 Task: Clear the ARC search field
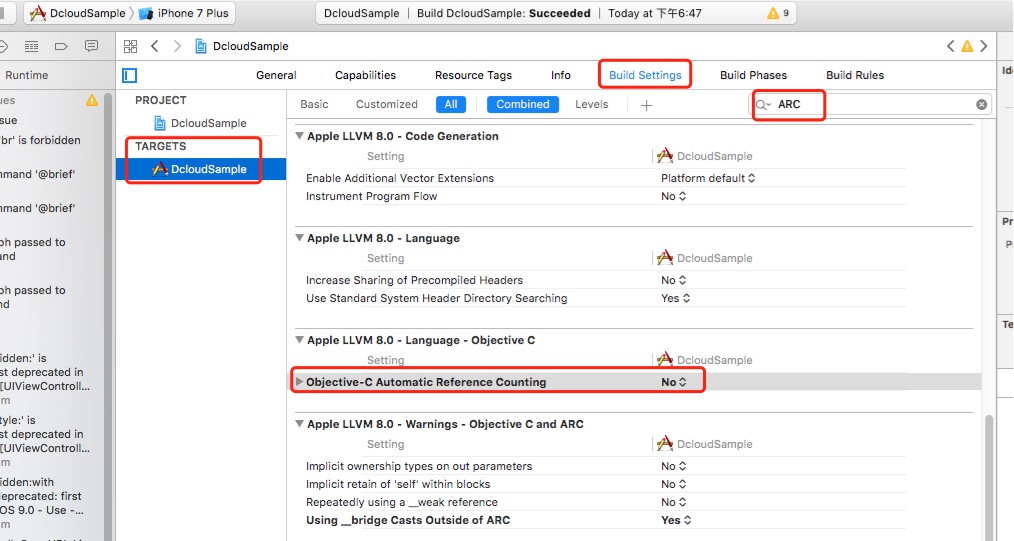tap(981, 104)
